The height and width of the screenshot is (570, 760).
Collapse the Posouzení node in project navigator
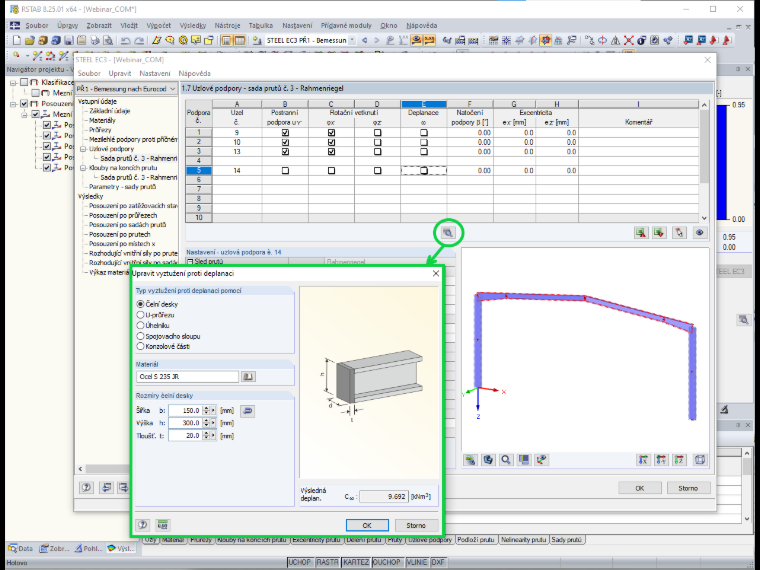point(14,104)
